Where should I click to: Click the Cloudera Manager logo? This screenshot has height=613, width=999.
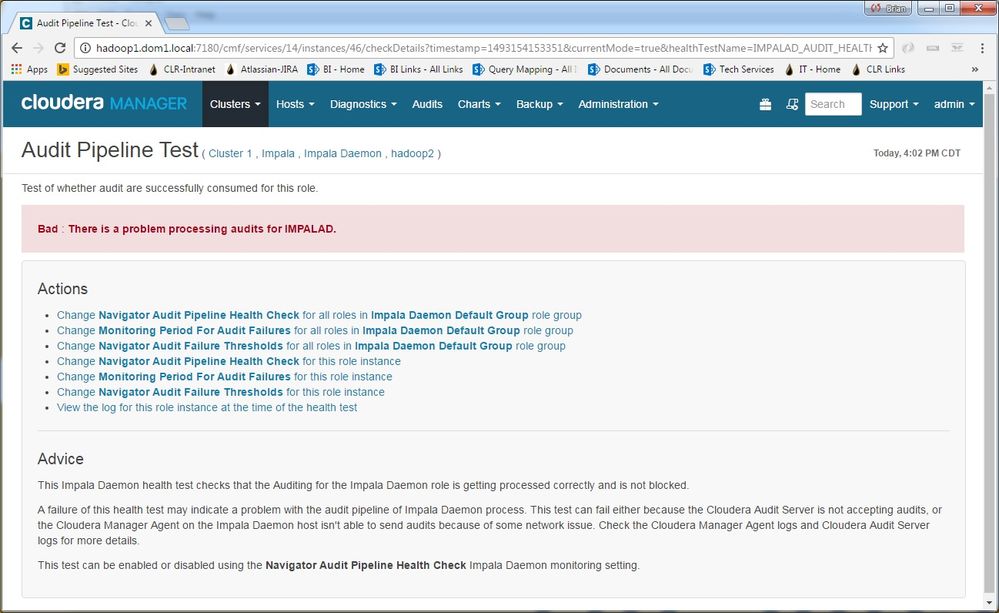[x=104, y=103]
